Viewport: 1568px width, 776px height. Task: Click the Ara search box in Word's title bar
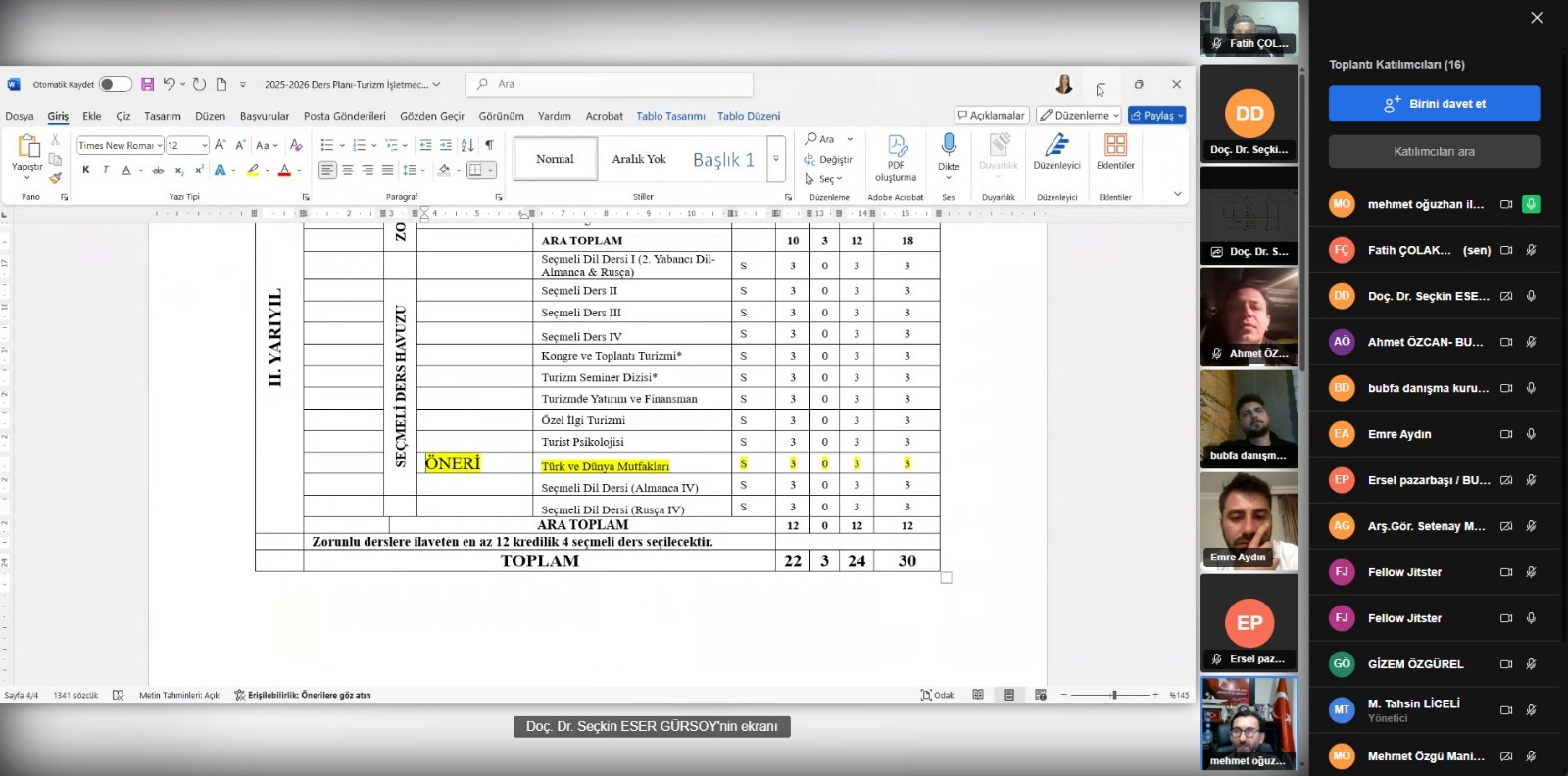tap(610, 84)
